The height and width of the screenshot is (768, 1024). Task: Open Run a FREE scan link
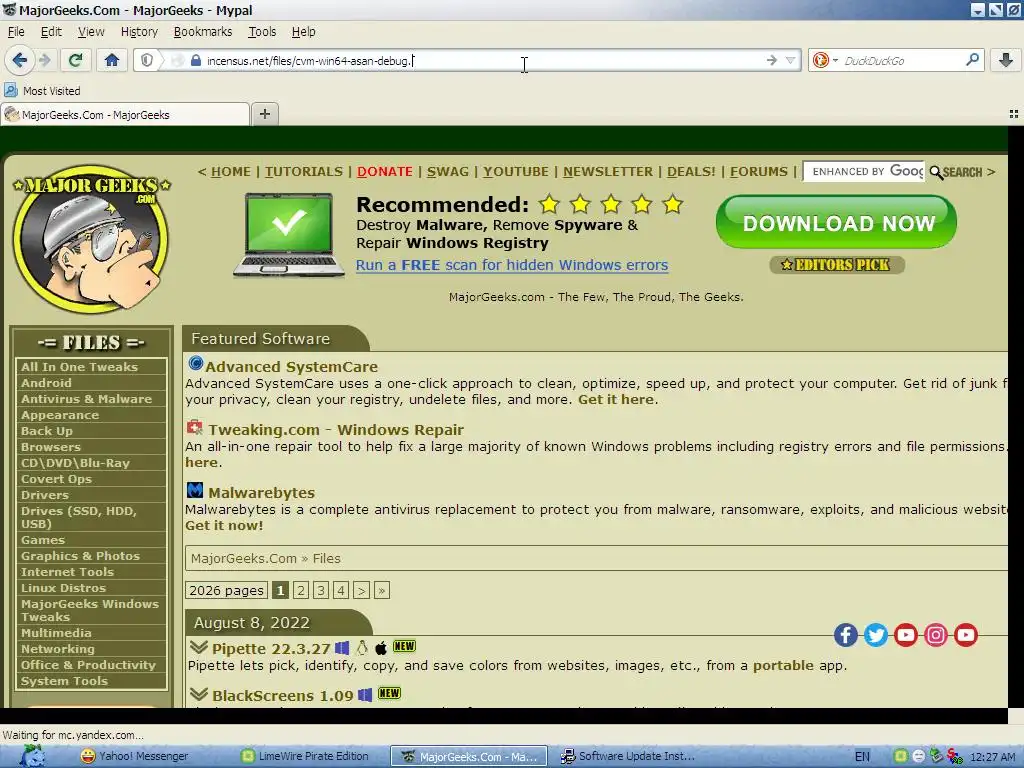pyautogui.click(x=512, y=265)
